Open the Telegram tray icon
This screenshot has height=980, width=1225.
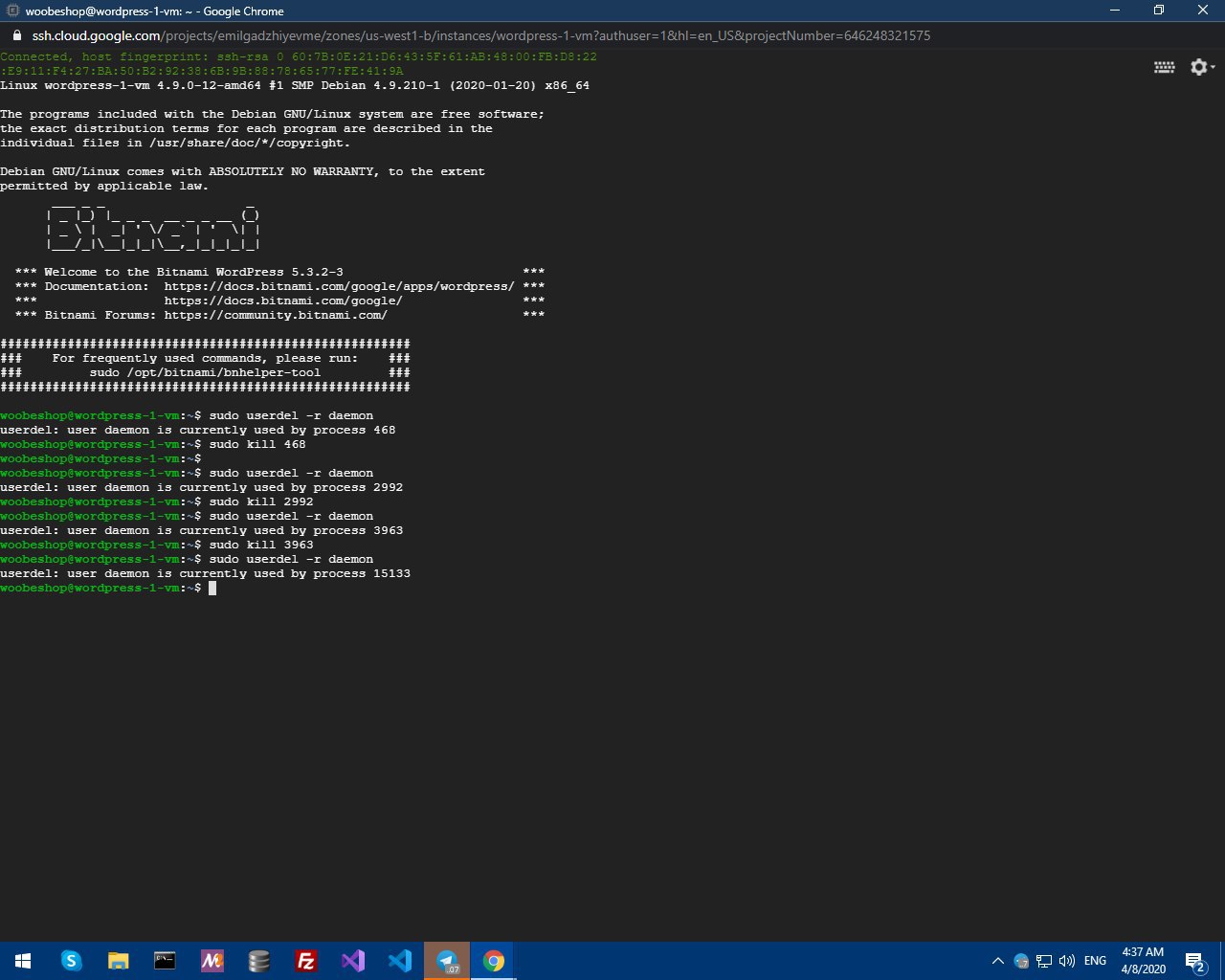pyautogui.click(x=1020, y=961)
